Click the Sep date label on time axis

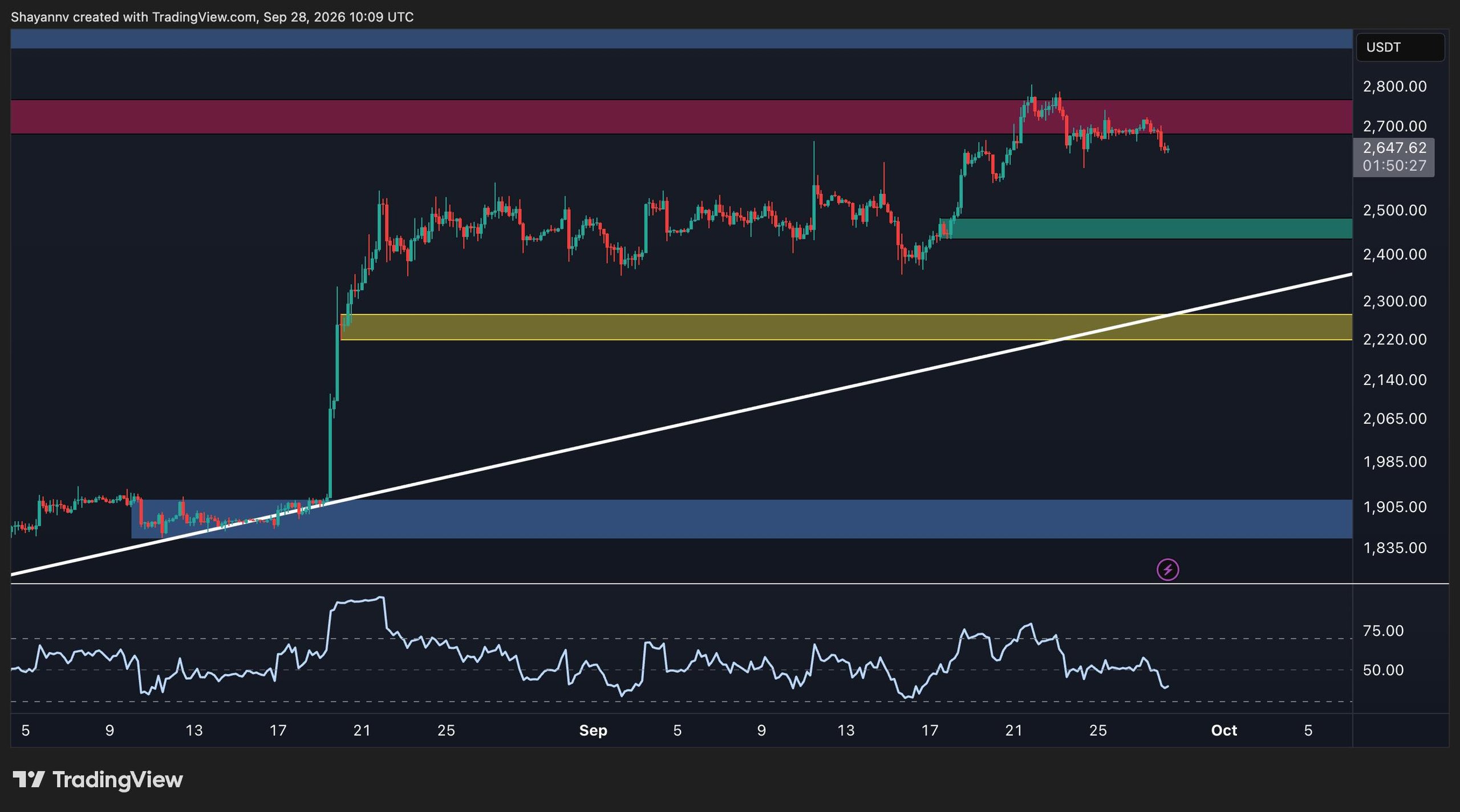coord(593,730)
